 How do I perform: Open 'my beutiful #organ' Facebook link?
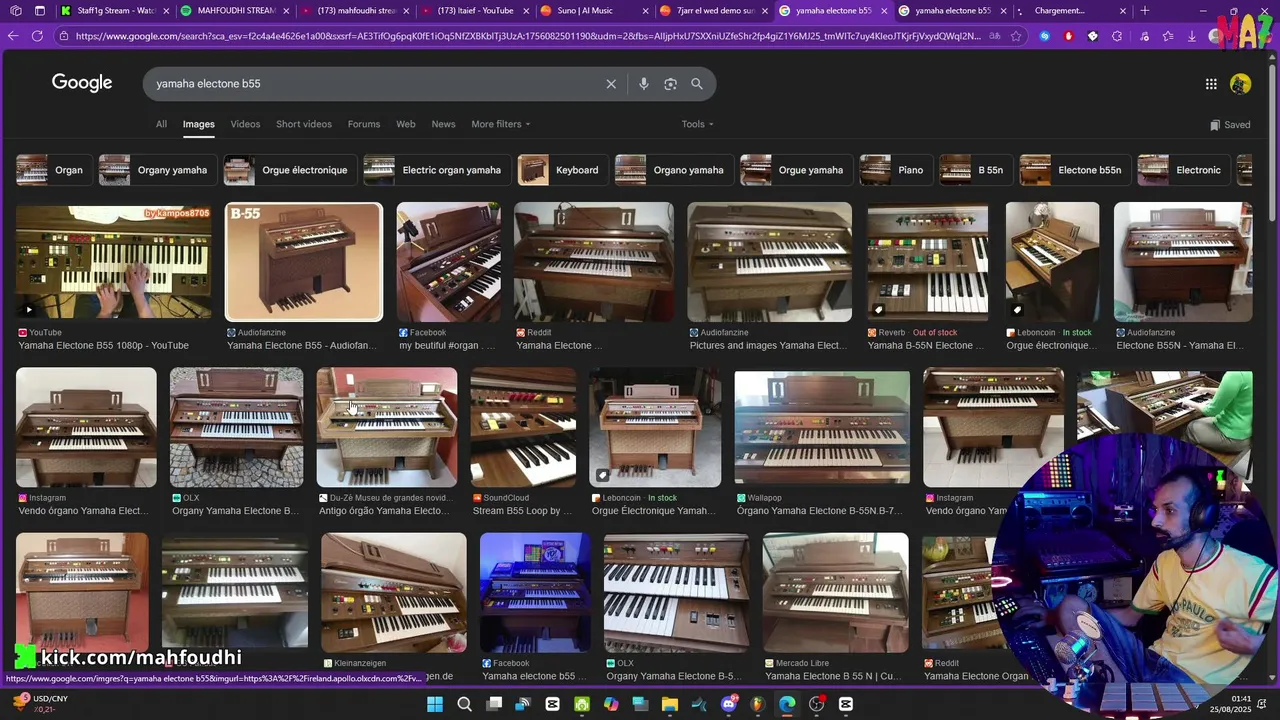[447, 346]
